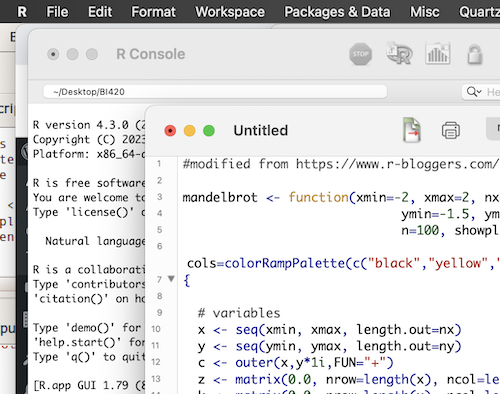Open the Misc menu
The image size is (500, 394).
(x=424, y=12)
